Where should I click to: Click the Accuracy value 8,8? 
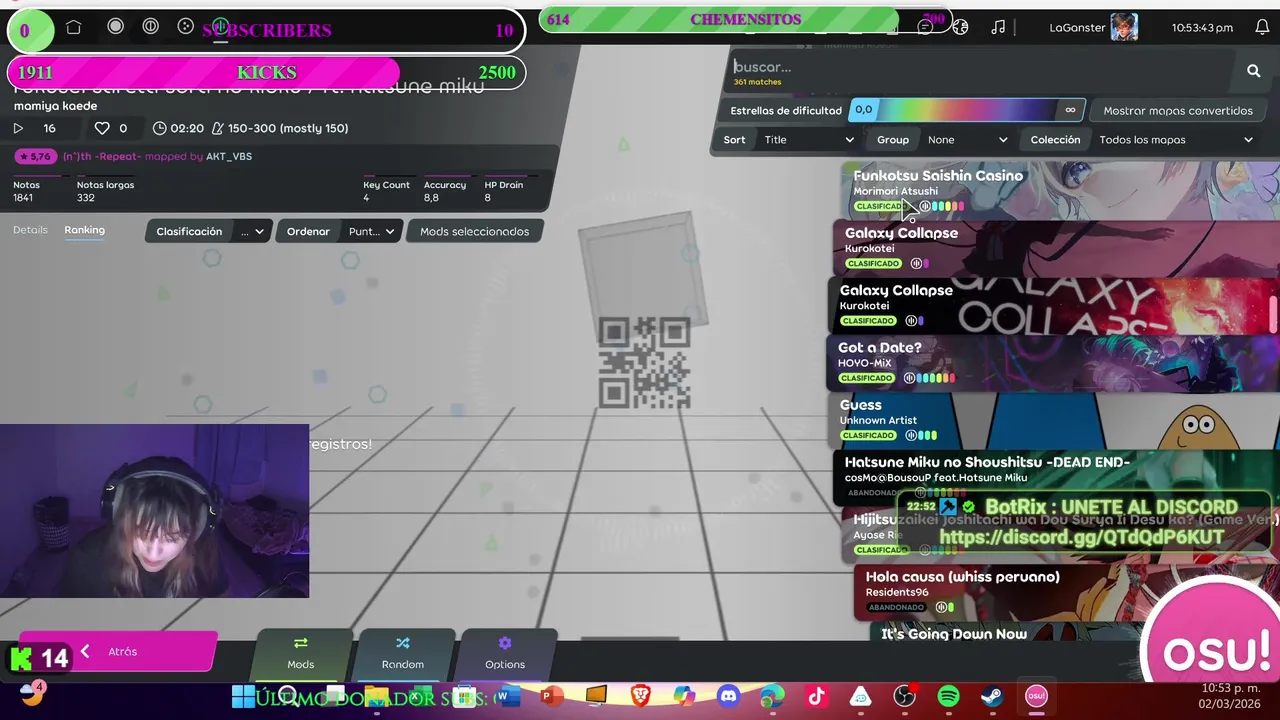pos(431,198)
